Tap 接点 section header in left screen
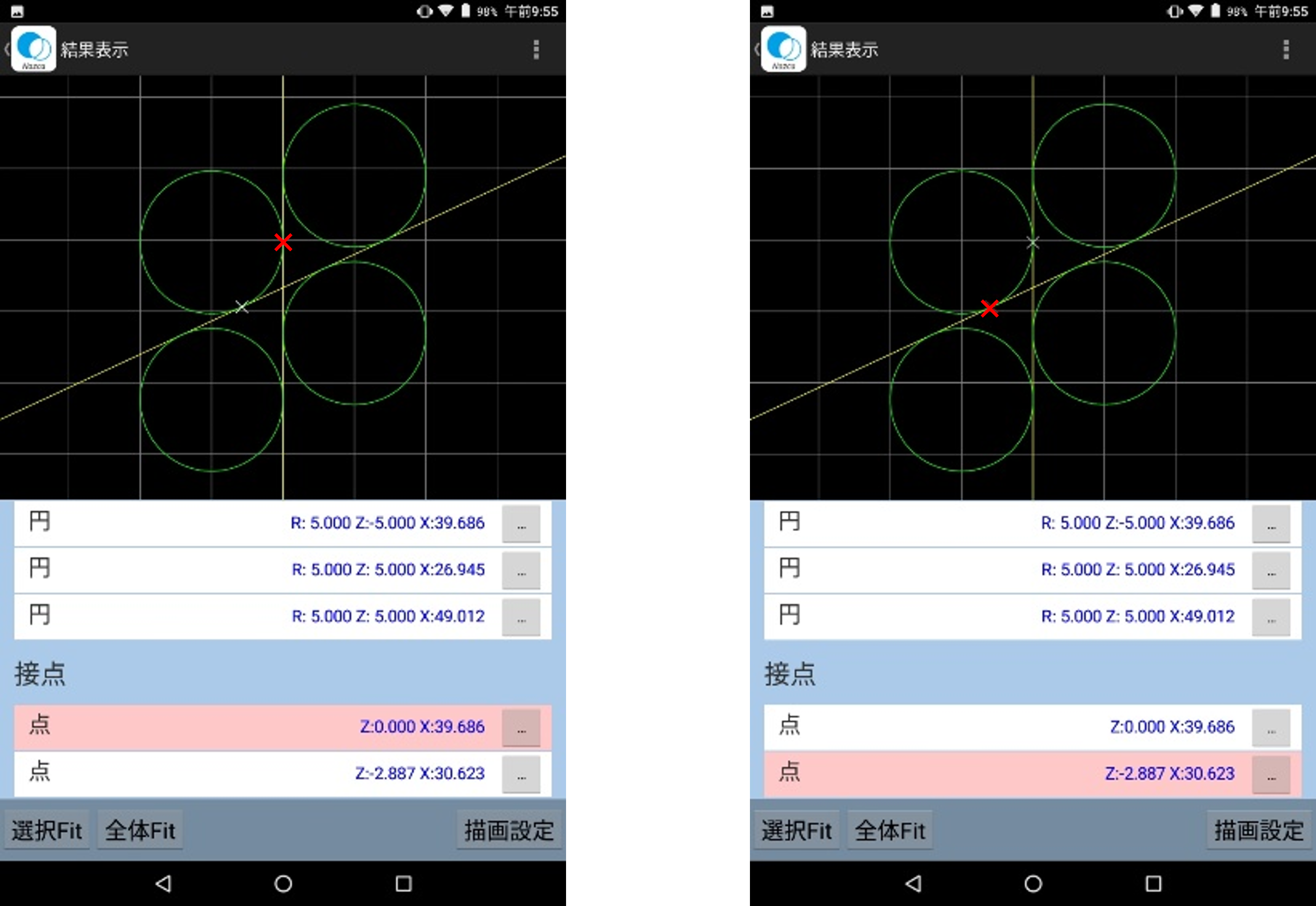This screenshot has height=906, width=1316. click(40, 674)
